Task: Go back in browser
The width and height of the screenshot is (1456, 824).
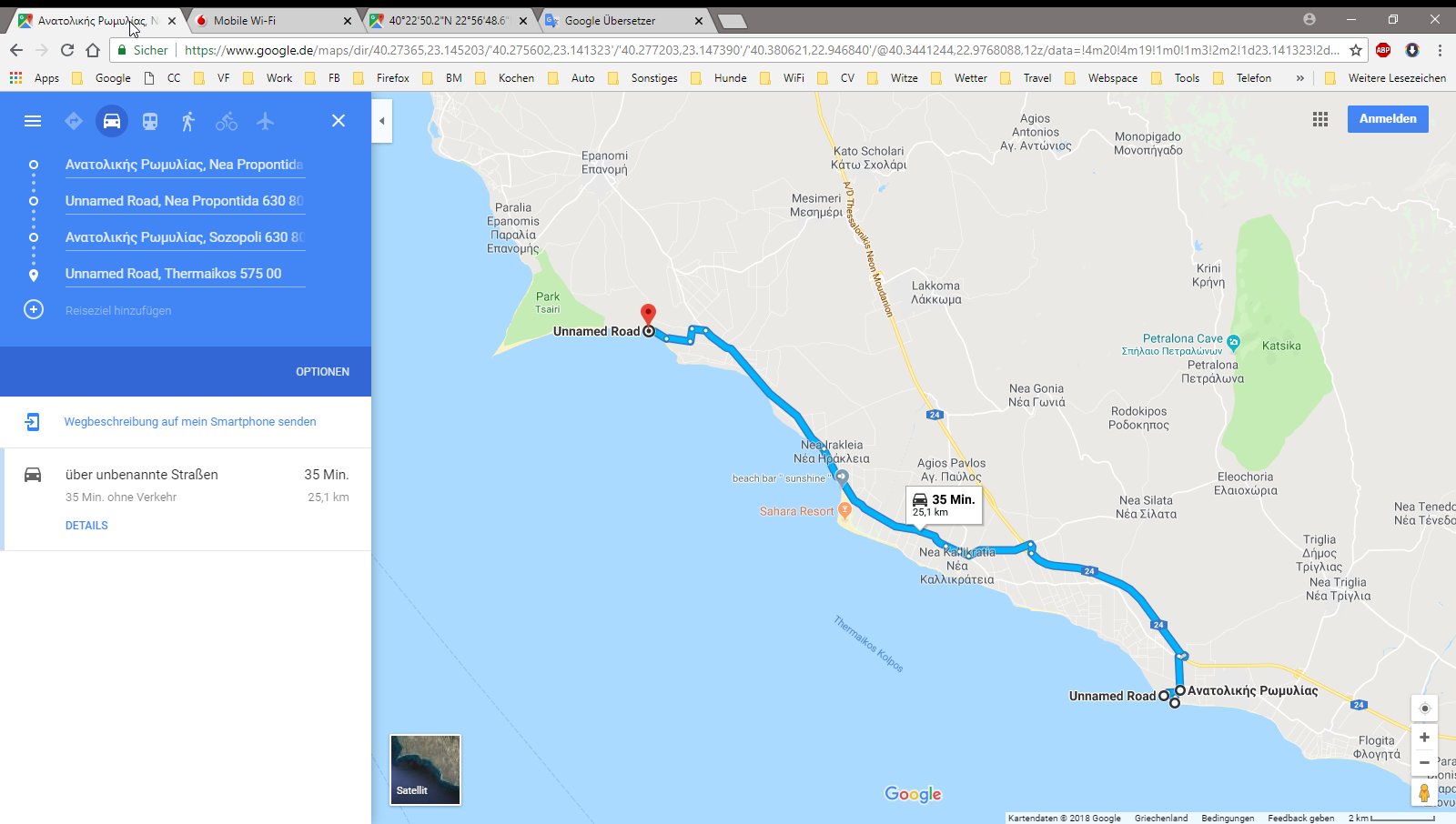Action: point(15,50)
